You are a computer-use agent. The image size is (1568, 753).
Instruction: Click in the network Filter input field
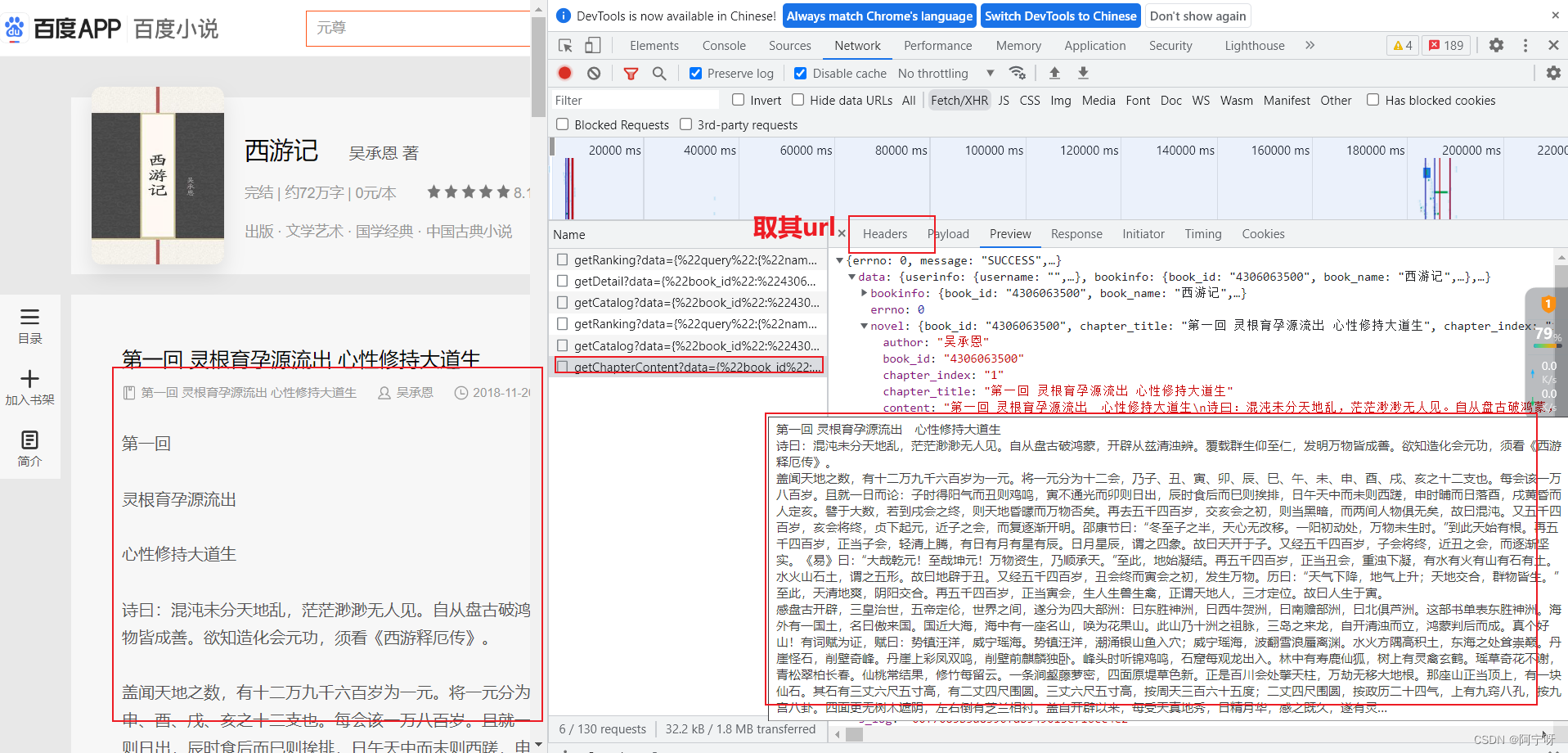(635, 100)
